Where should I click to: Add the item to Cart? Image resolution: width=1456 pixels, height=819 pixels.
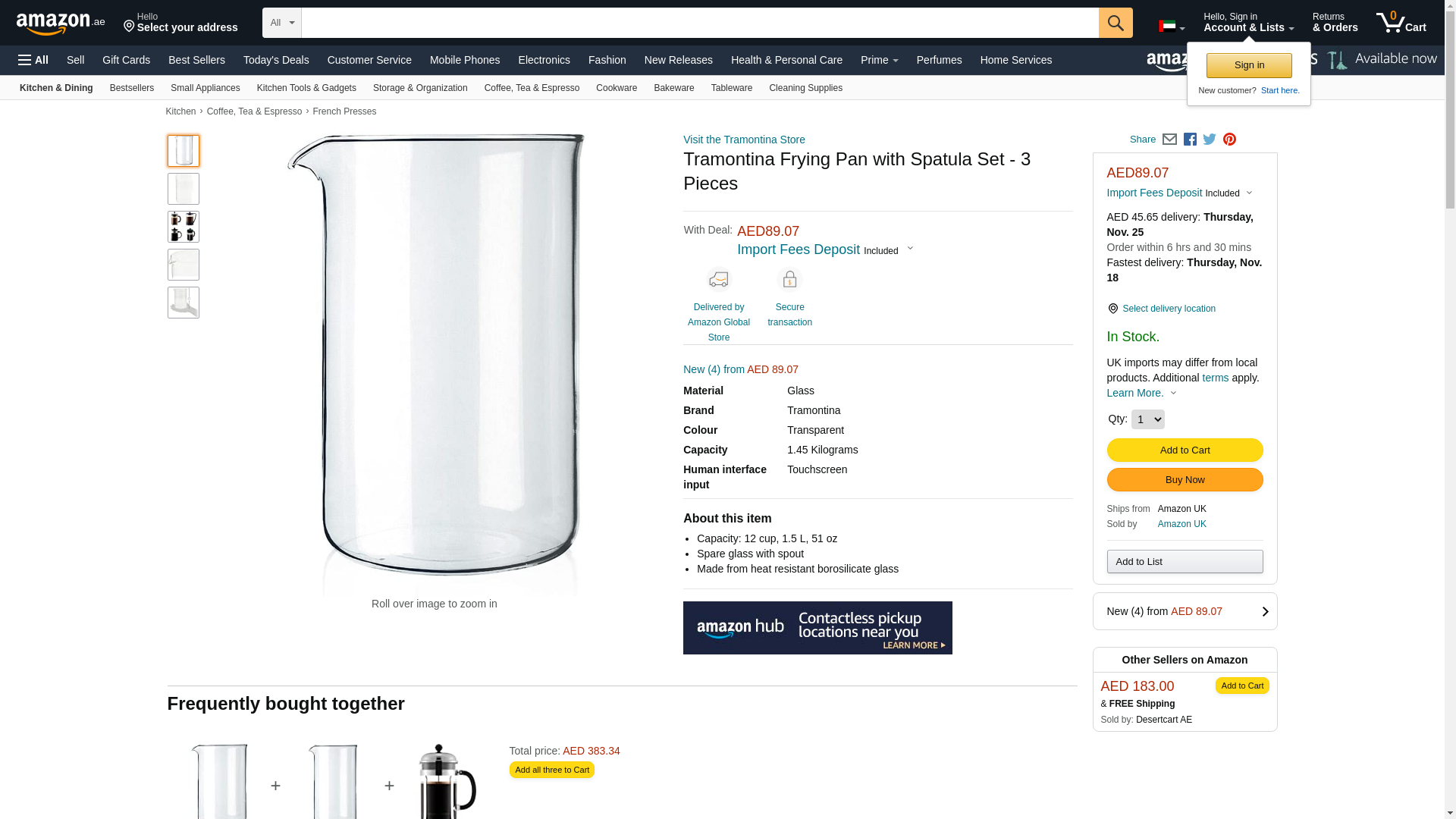pyautogui.click(x=1185, y=450)
